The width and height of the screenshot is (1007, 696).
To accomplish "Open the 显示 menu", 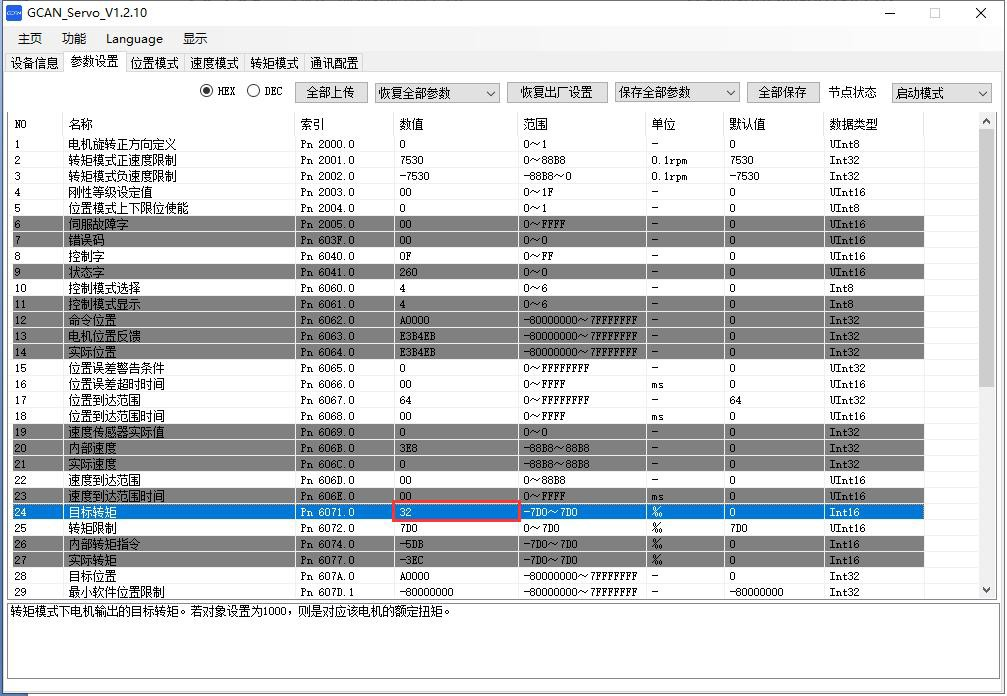I will click(x=195, y=38).
